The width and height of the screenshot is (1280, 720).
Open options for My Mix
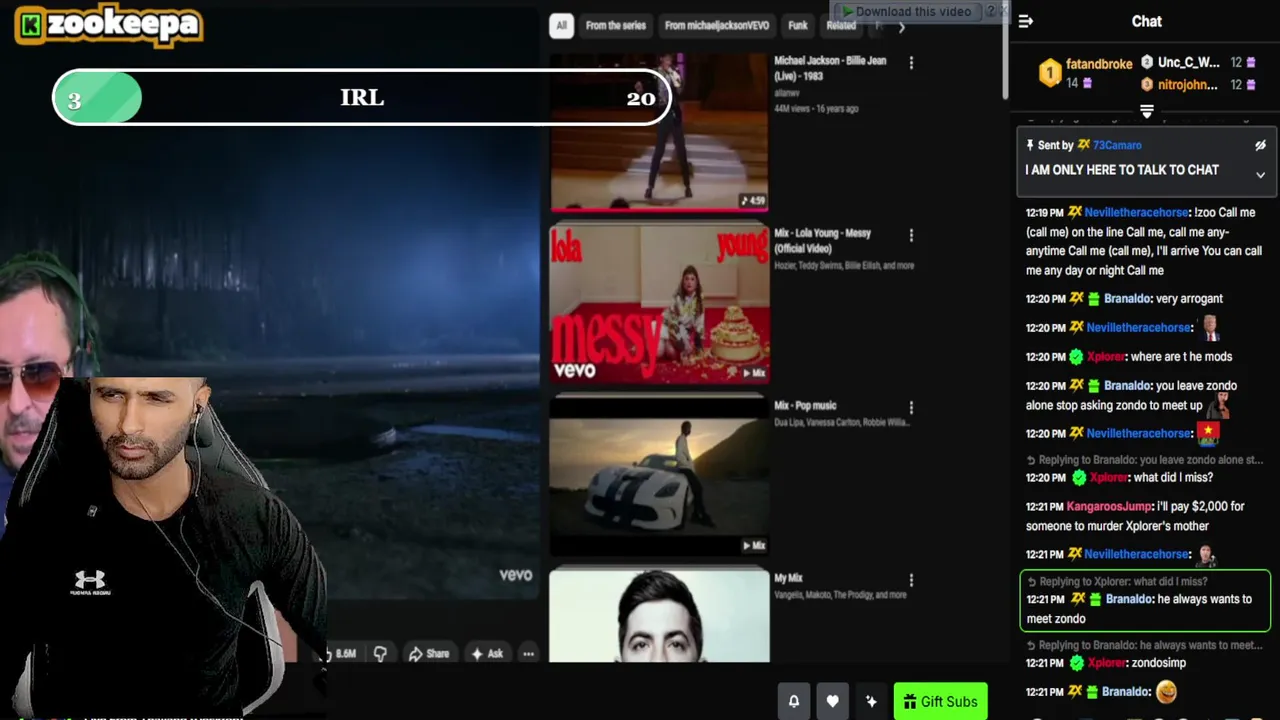[x=911, y=580]
